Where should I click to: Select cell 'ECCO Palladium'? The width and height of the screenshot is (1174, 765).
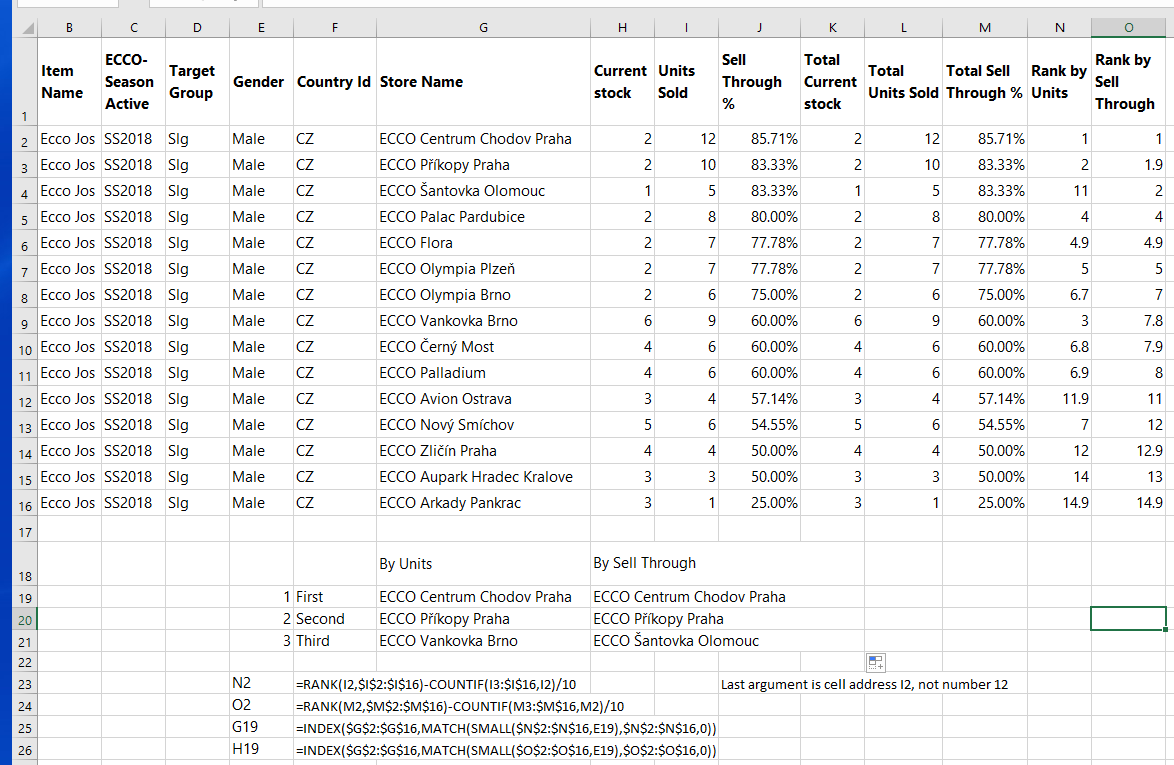483,373
